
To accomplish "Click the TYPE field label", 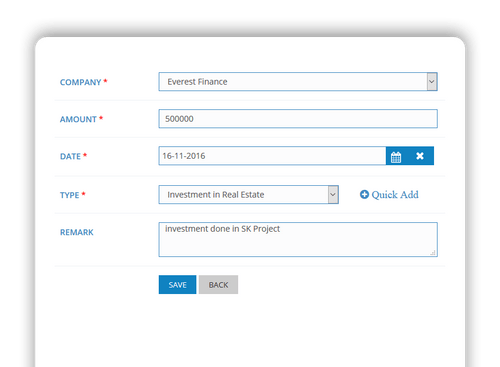I will pos(69,195).
